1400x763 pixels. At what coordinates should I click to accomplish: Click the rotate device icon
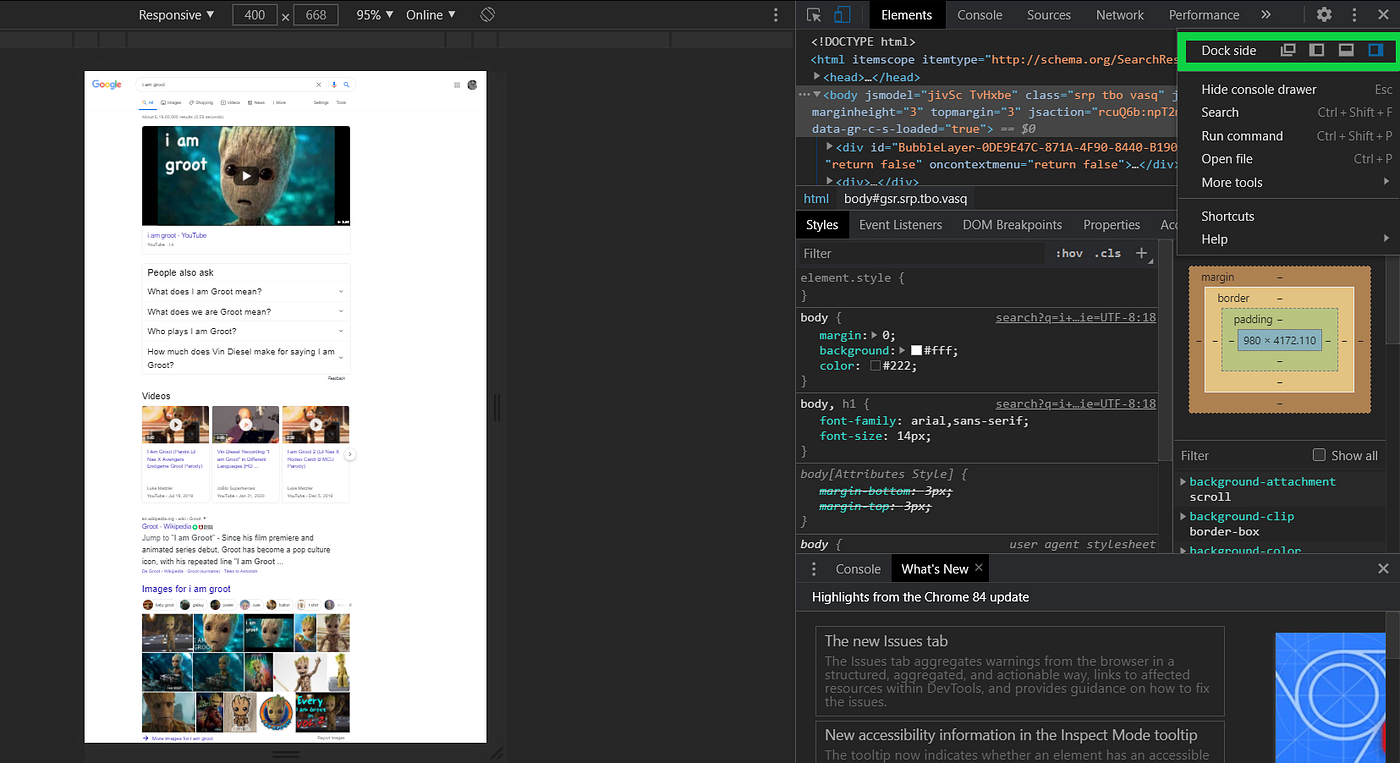(x=487, y=15)
